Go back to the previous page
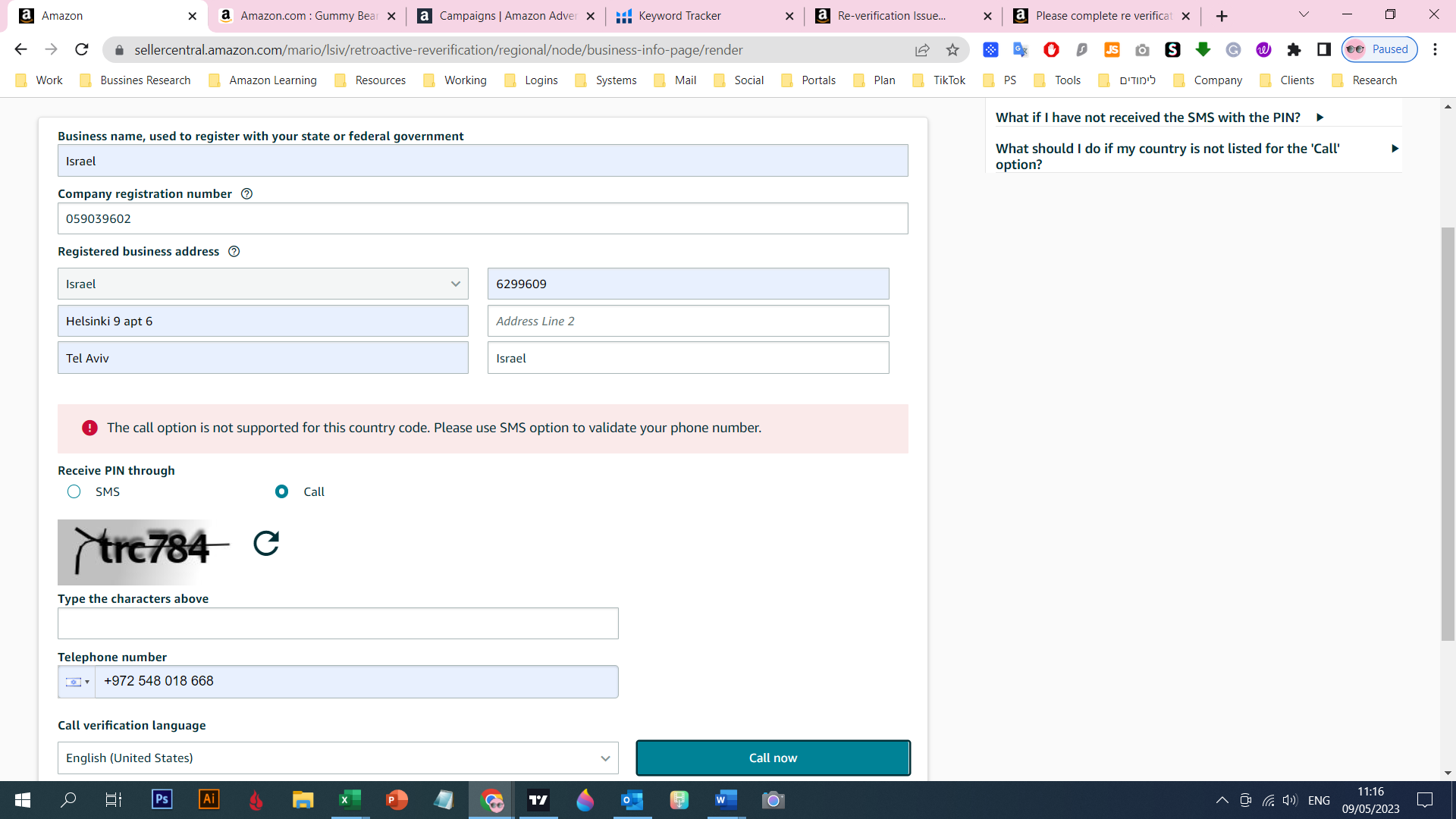The width and height of the screenshot is (1456, 819). tap(20, 50)
